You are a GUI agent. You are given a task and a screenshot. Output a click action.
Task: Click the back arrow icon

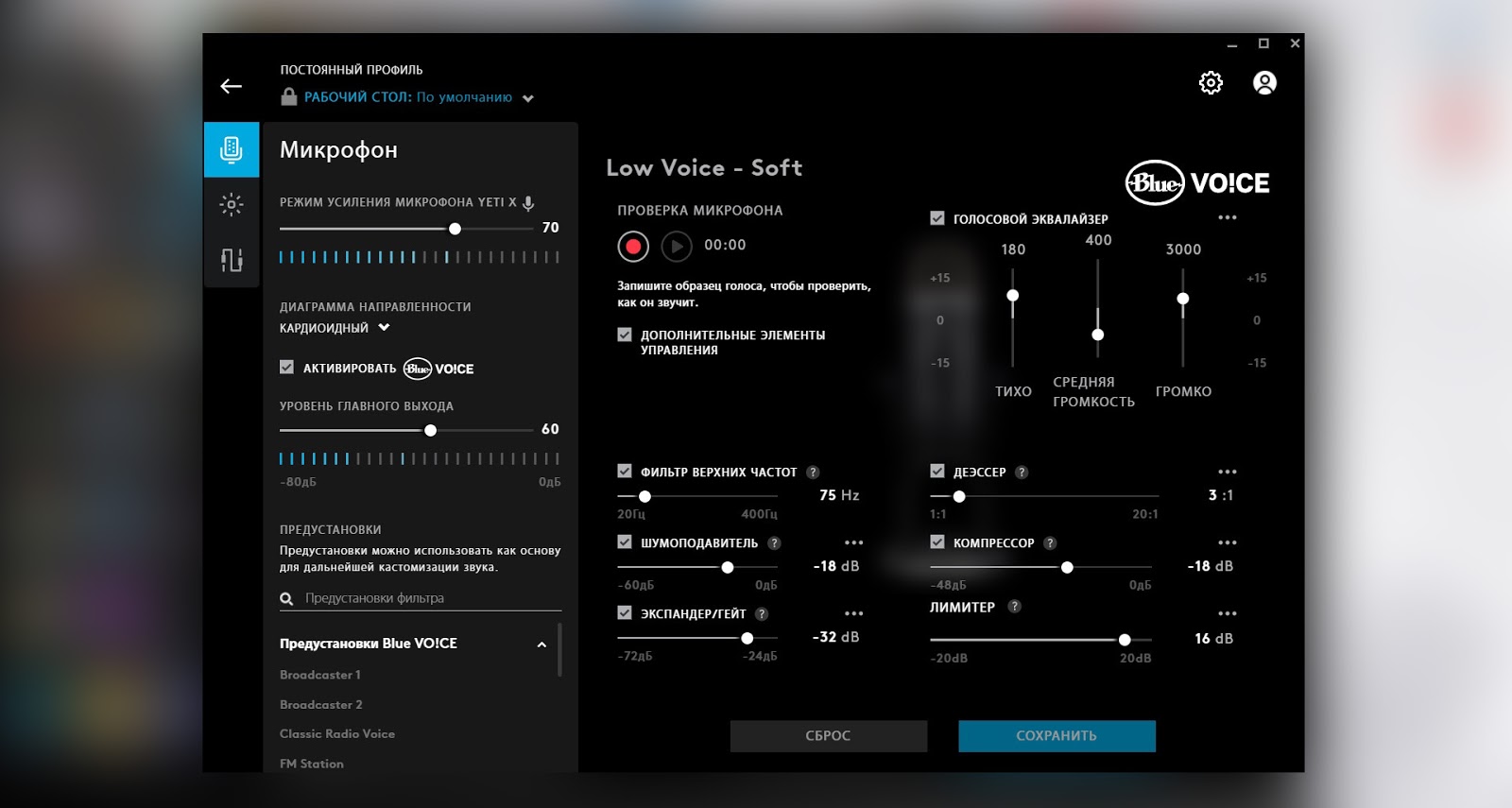pyautogui.click(x=231, y=86)
